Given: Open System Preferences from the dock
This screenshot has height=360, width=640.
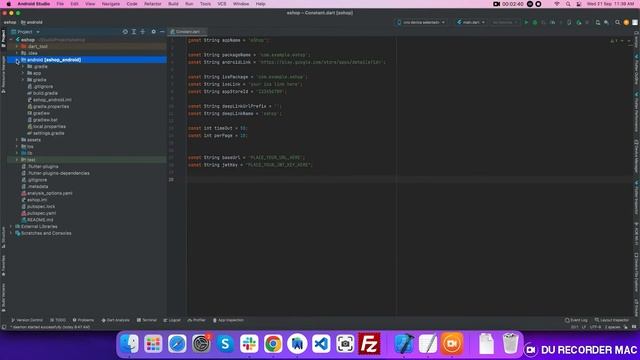Looking at the screenshot, I should (x=201, y=344).
